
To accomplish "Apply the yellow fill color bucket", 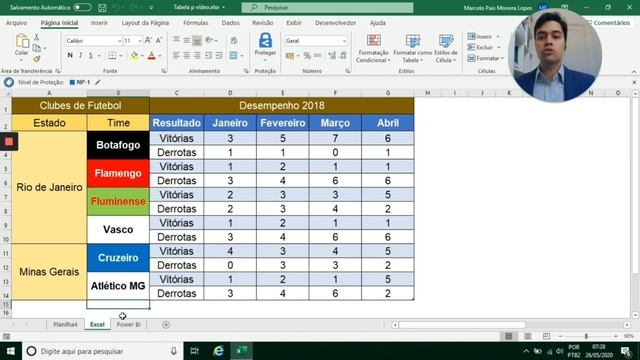I will tap(134, 56).
